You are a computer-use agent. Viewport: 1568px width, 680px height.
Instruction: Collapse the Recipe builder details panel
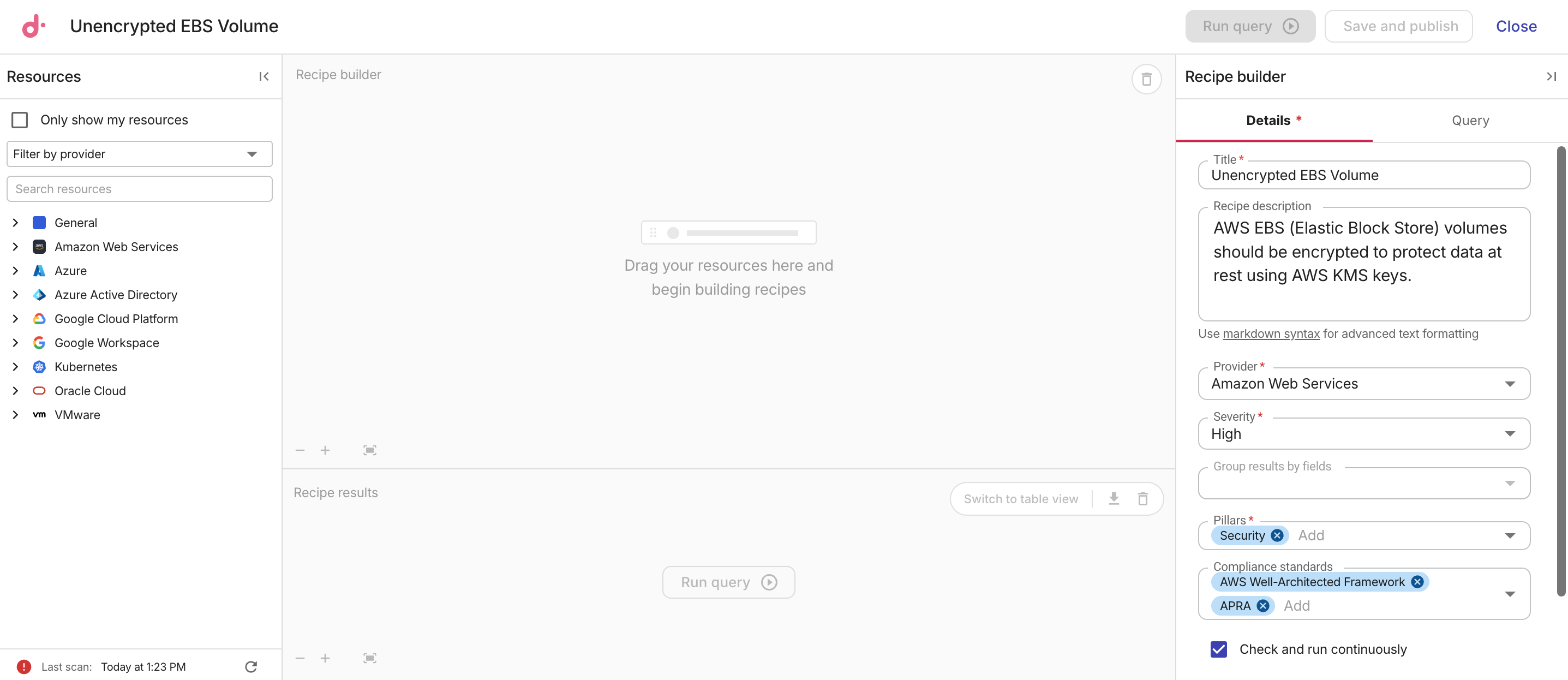click(x=1551, y=76)
